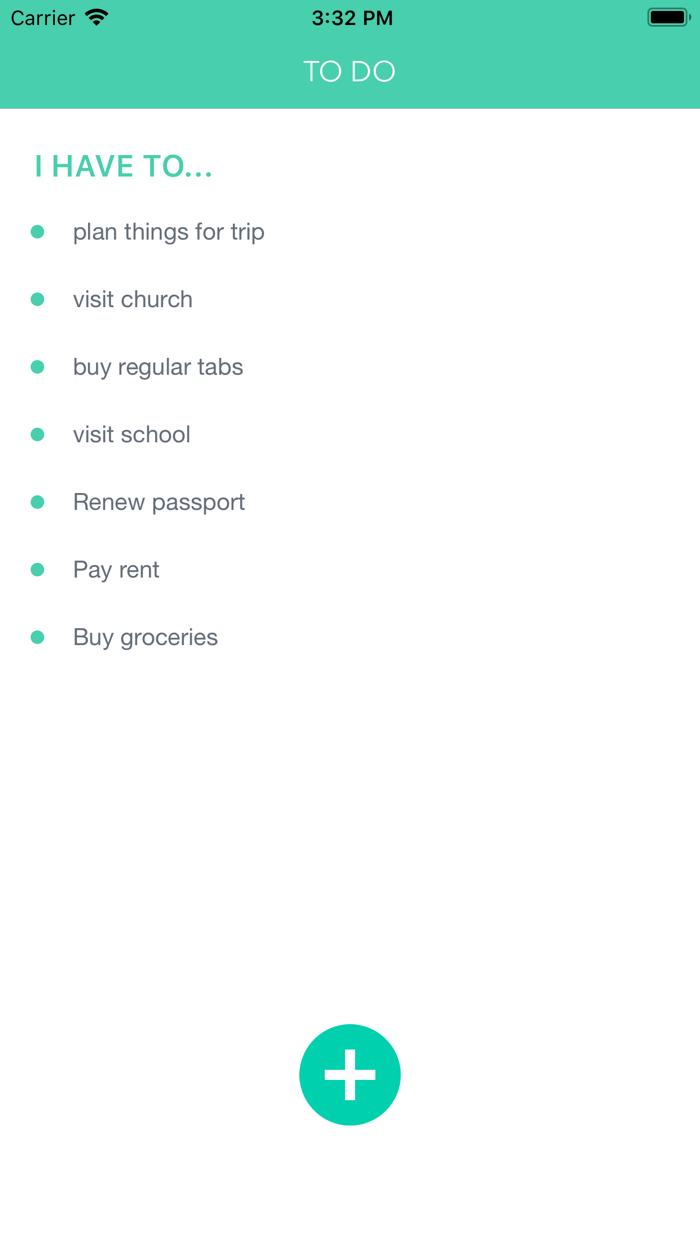Tap bullet beside 'plan things for trip'

pos(38,232)
